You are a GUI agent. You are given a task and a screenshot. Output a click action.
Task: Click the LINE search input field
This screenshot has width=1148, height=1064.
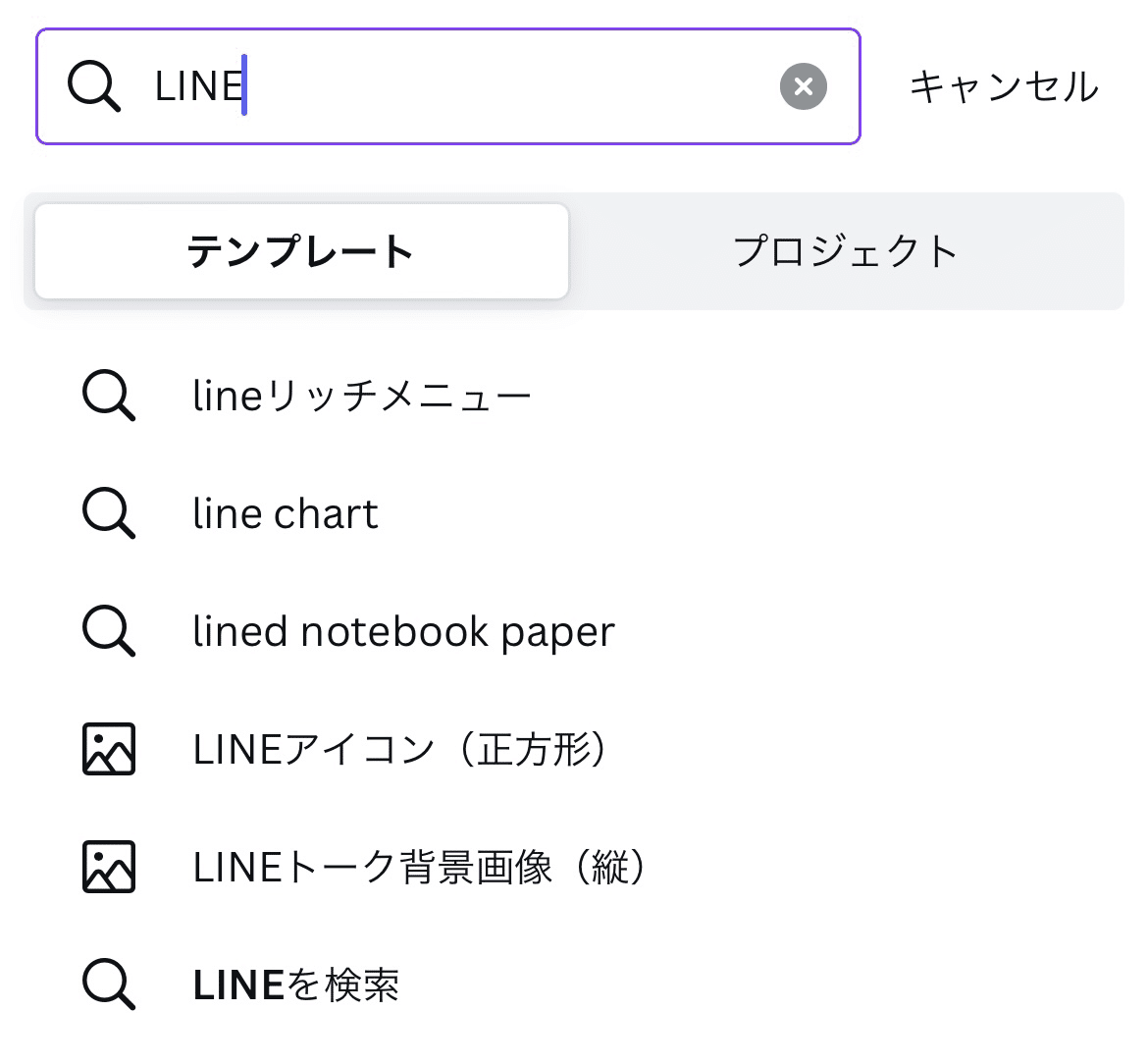point(448,86)
